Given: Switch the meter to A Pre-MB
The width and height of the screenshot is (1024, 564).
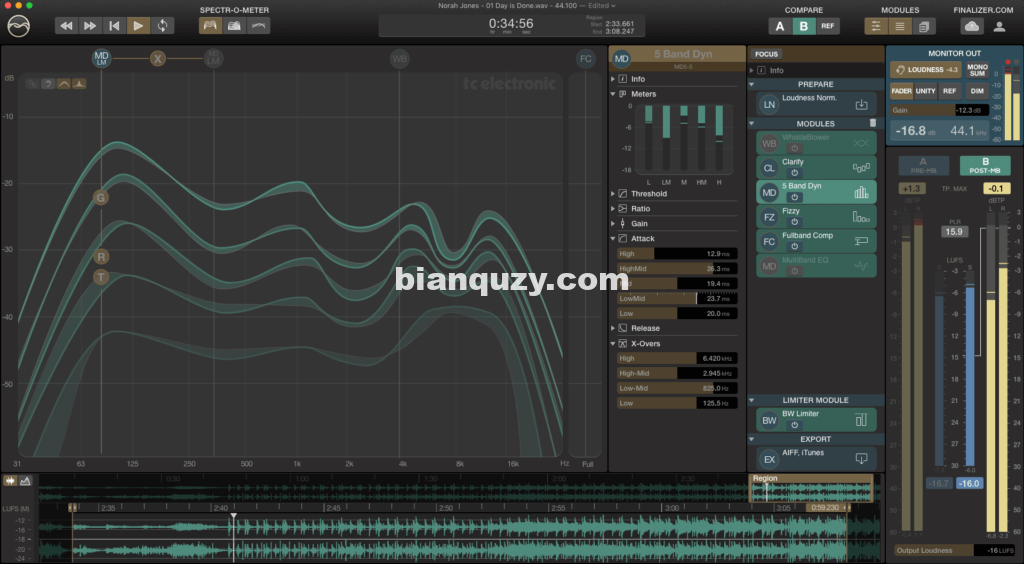Looking at the screenshot, I should (923, 166).
